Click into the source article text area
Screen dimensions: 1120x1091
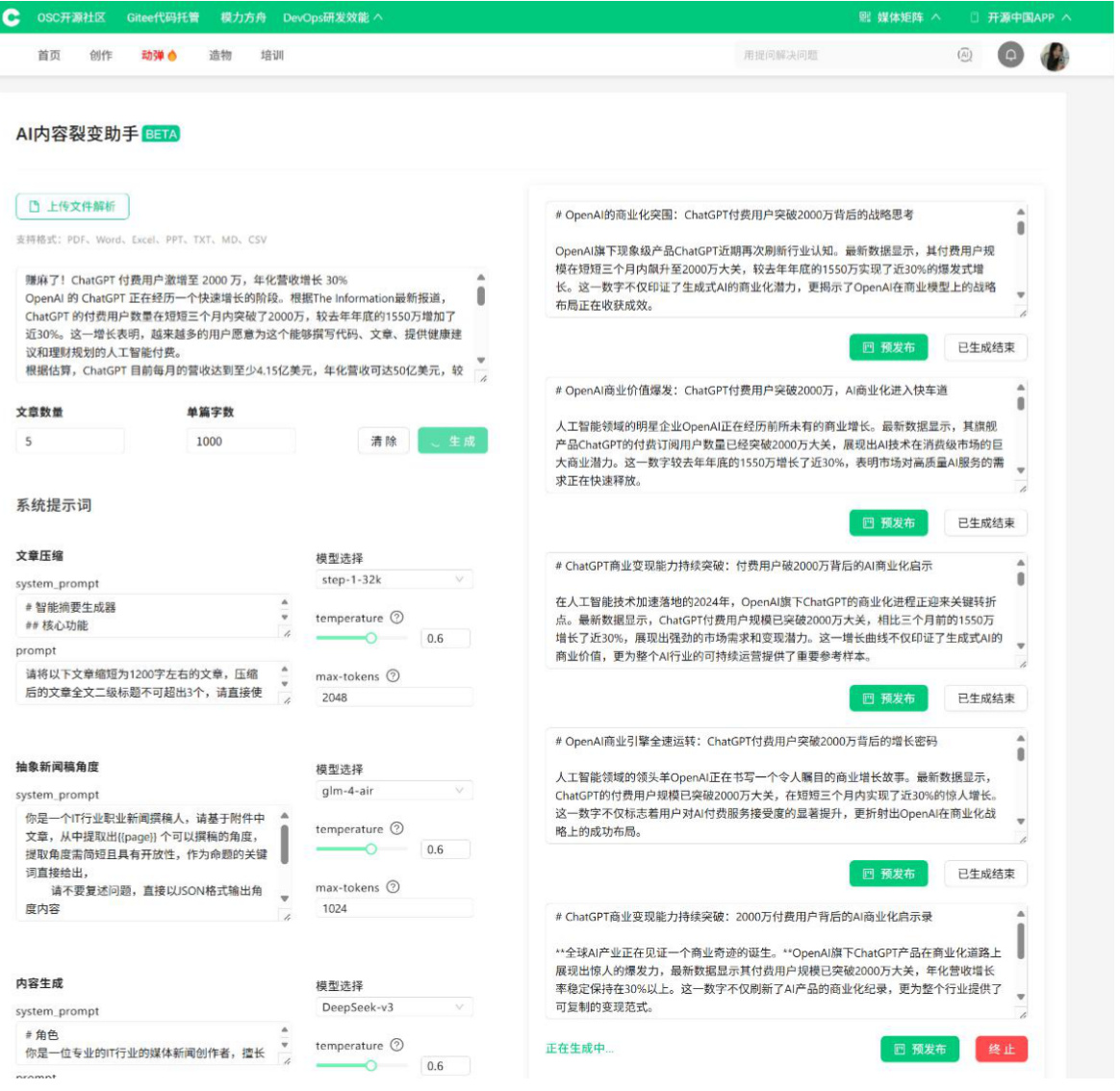pyautogui.click(x=253, y=327)
